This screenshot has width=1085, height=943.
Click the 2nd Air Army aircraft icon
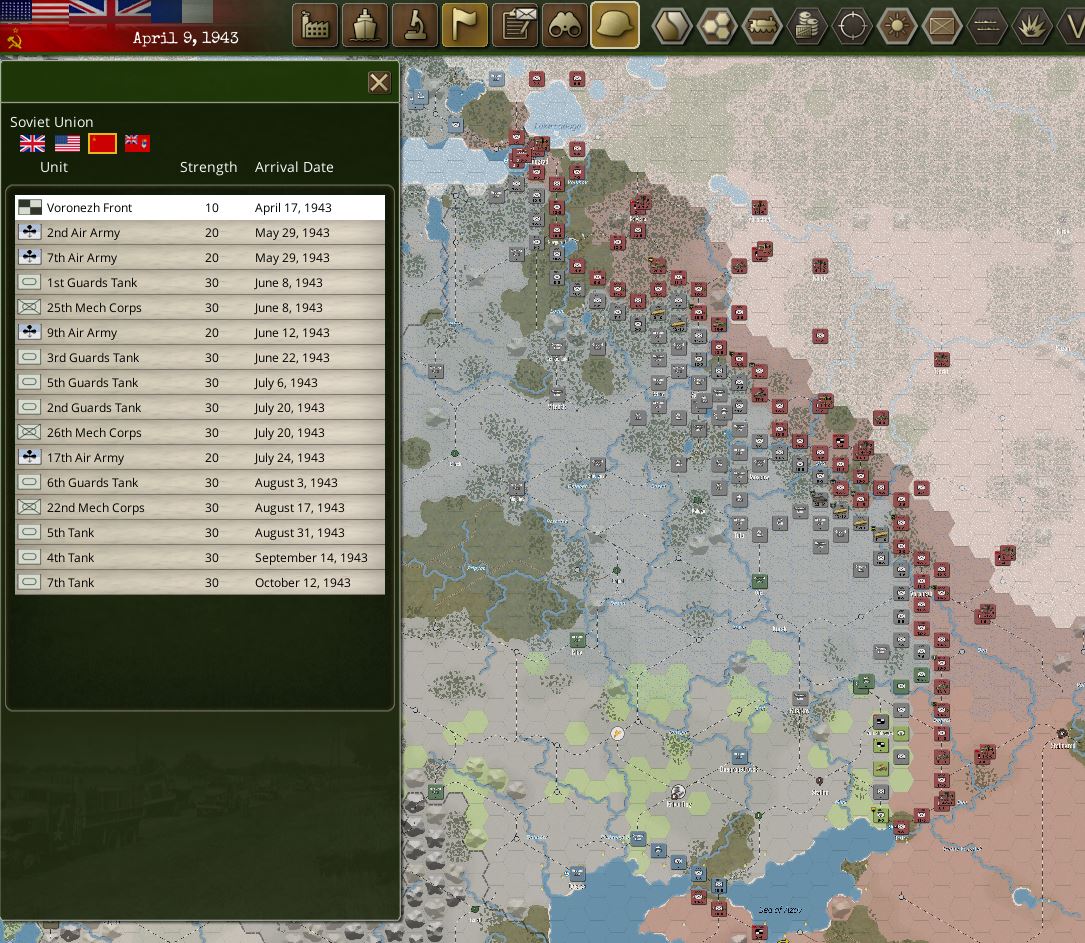click(30, 232)
